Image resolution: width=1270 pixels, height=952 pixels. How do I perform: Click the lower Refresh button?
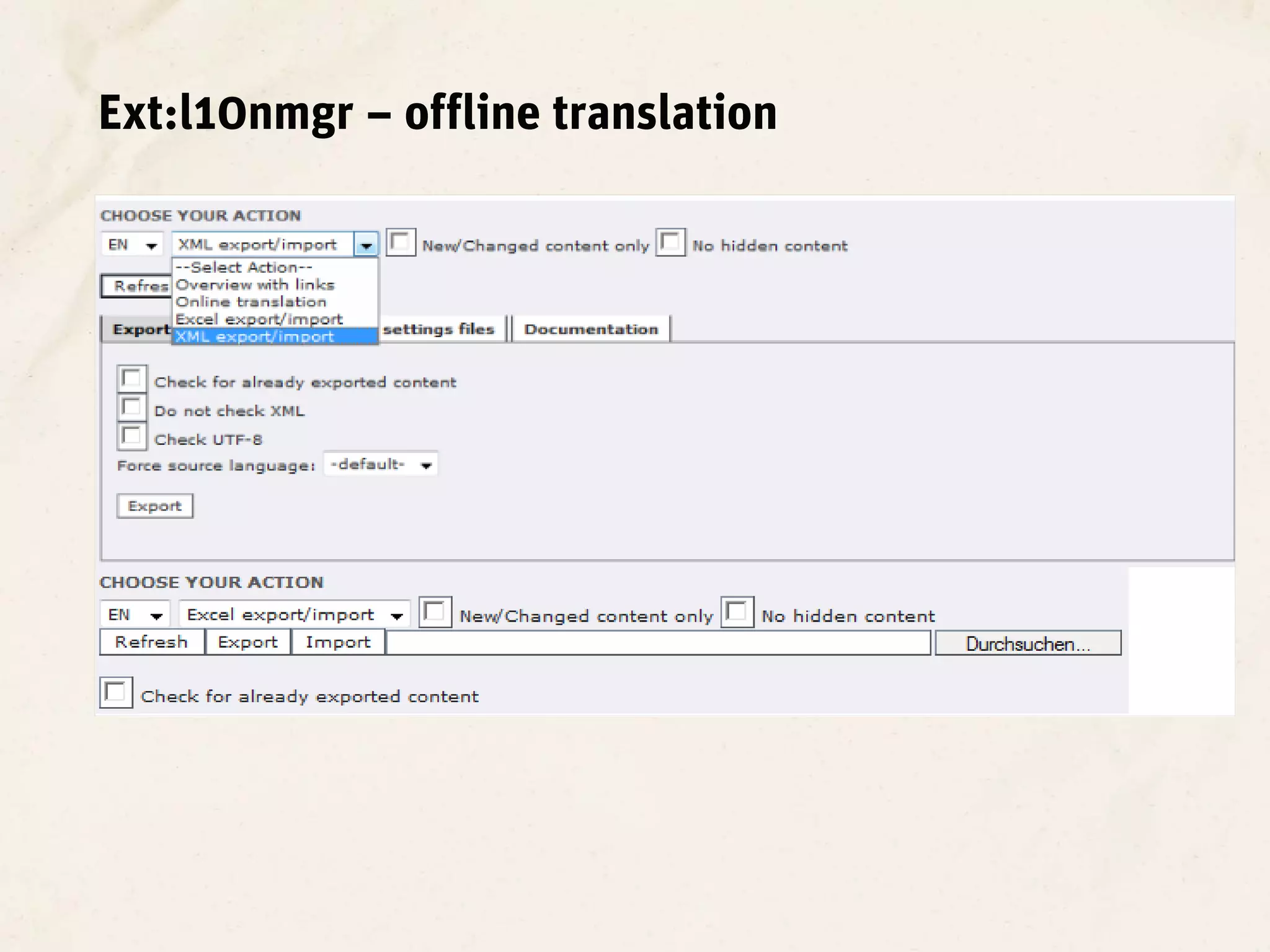click(152, 642)
